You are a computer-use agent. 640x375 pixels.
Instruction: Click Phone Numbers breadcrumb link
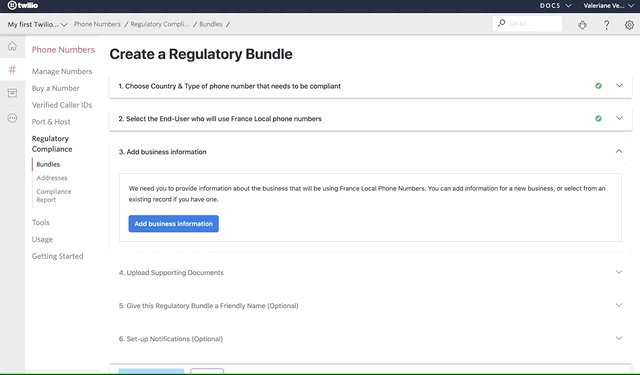click(97, 24)
